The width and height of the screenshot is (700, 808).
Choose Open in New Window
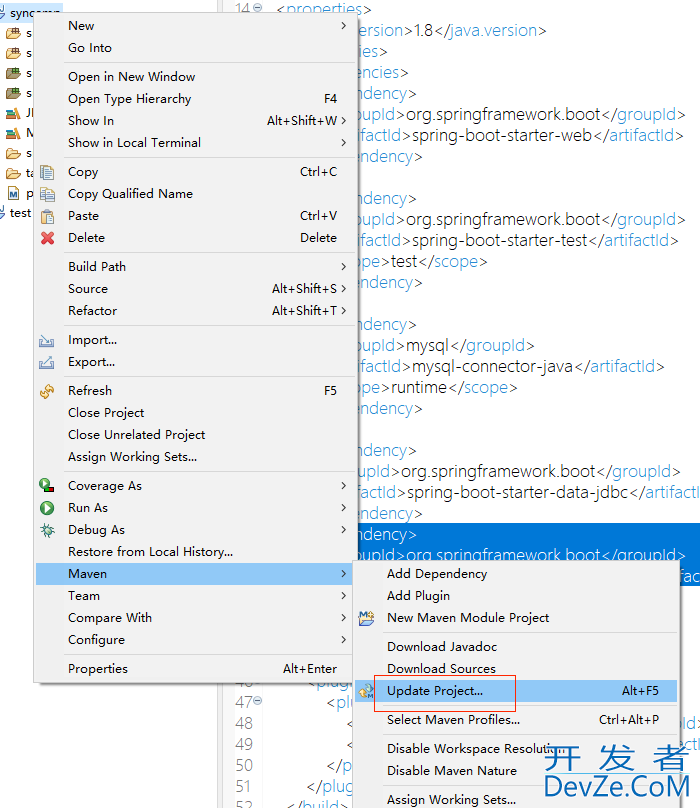195,77
